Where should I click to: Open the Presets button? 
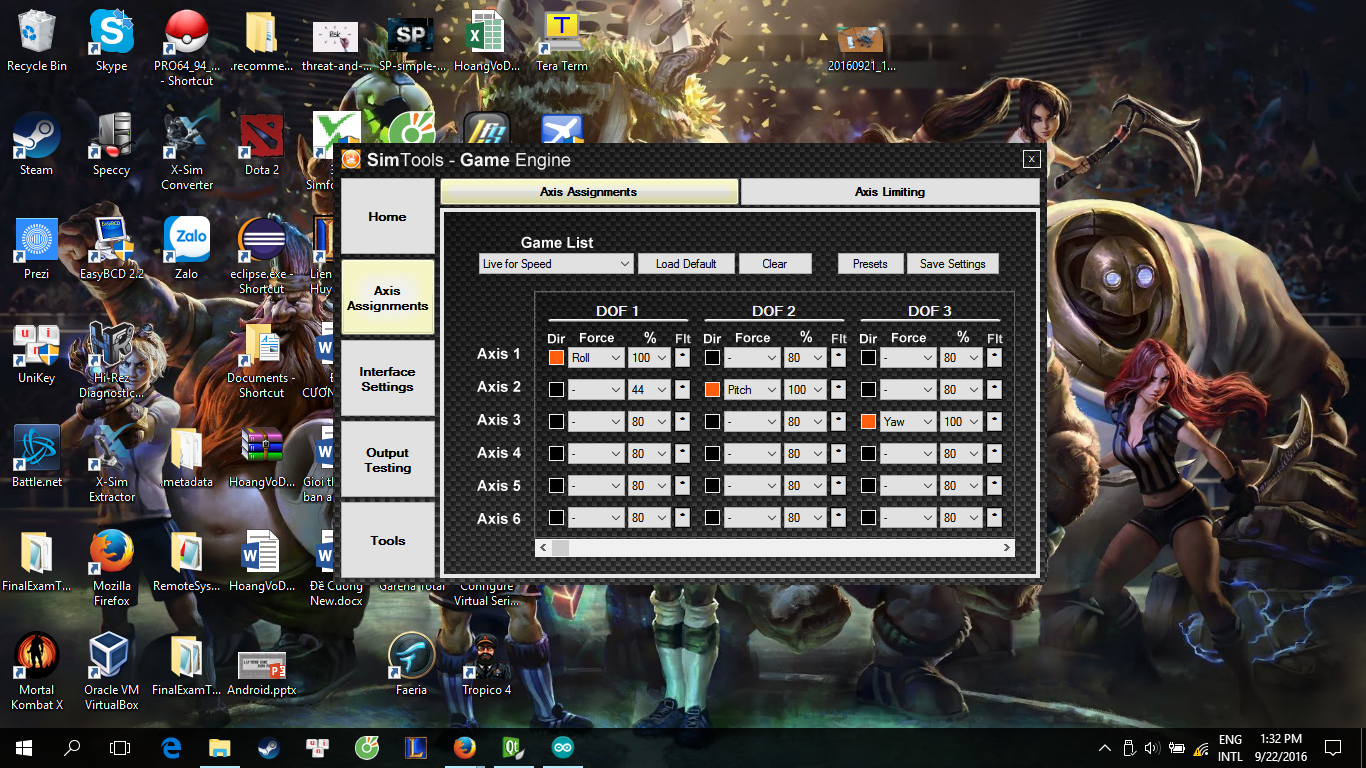pos(870,264)
